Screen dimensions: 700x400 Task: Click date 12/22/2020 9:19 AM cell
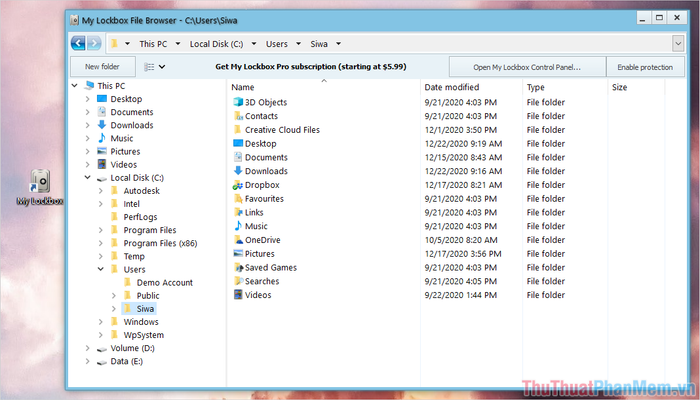(x=463, y=144)
